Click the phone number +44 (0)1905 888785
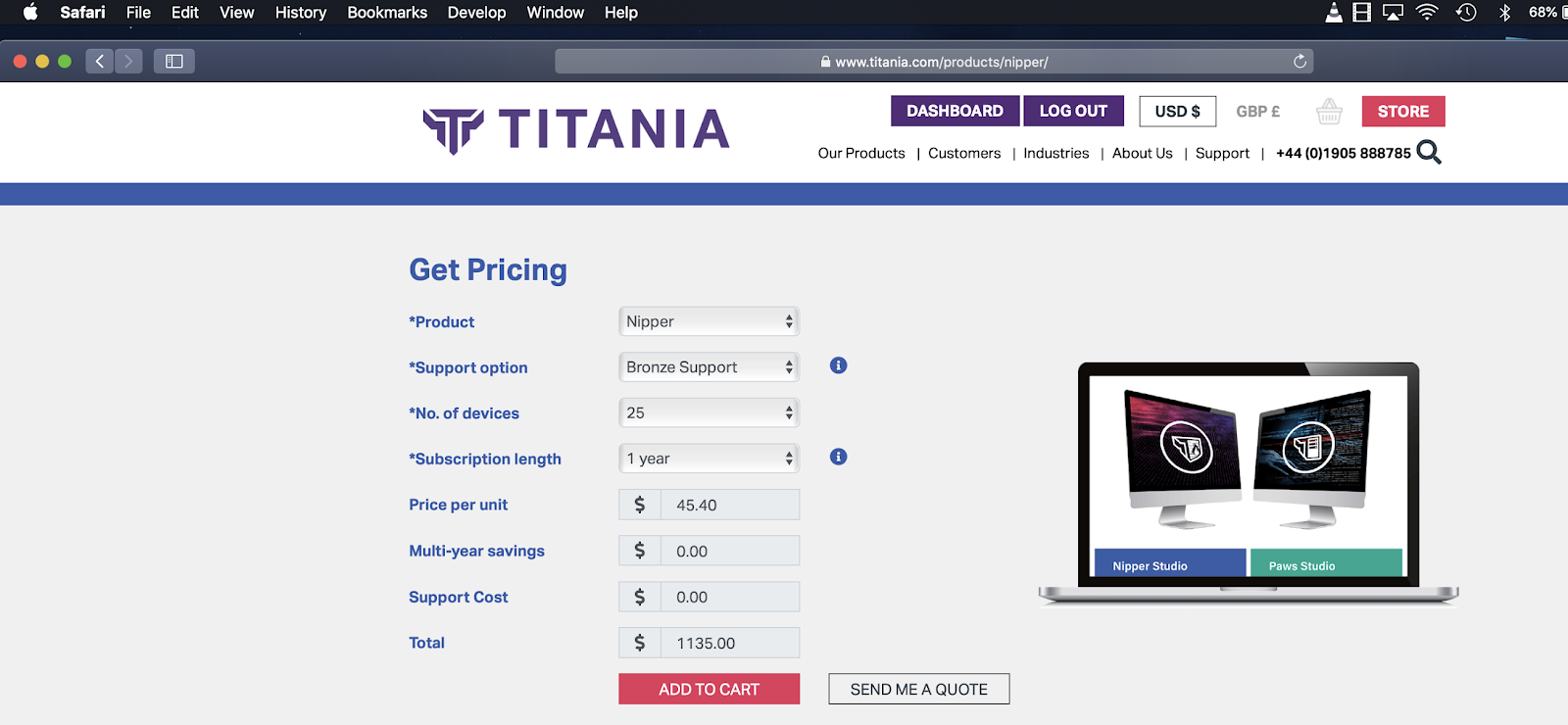Screen dimensions: 1568x725 coord(1343,153)
